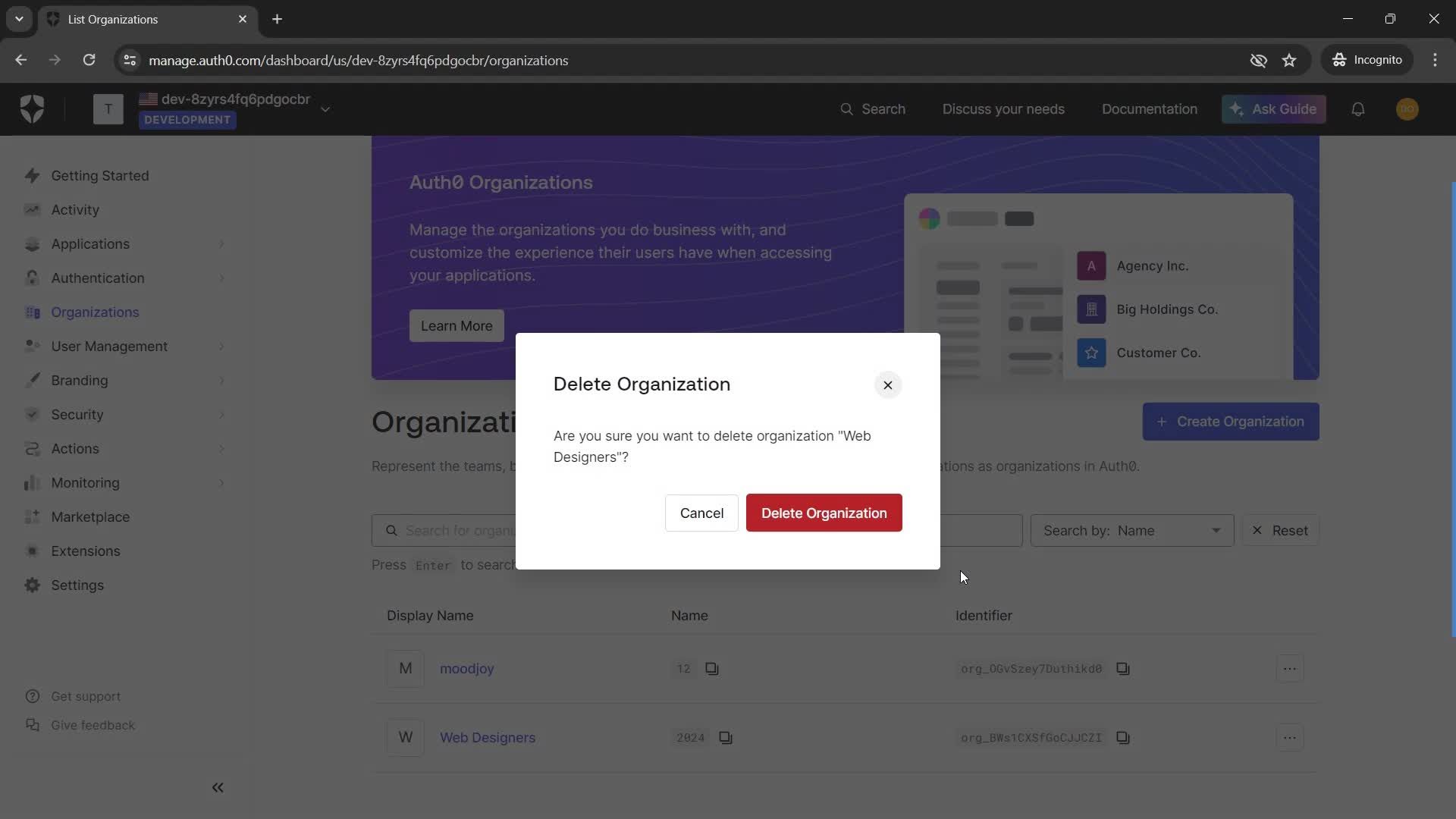Open the tab search dropdown

pyautogui.click(x=19, y=19)
